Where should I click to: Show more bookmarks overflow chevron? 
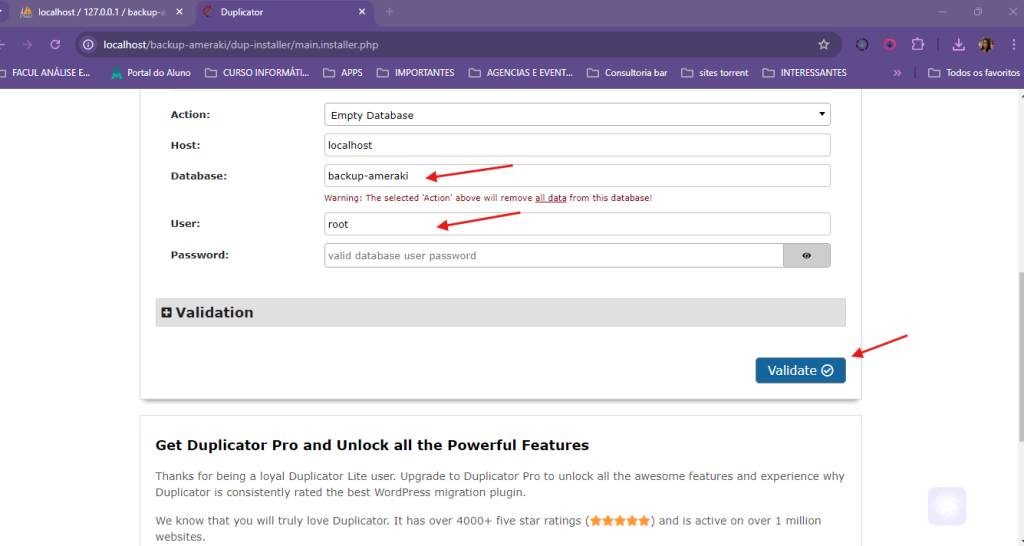coord(897,73)
